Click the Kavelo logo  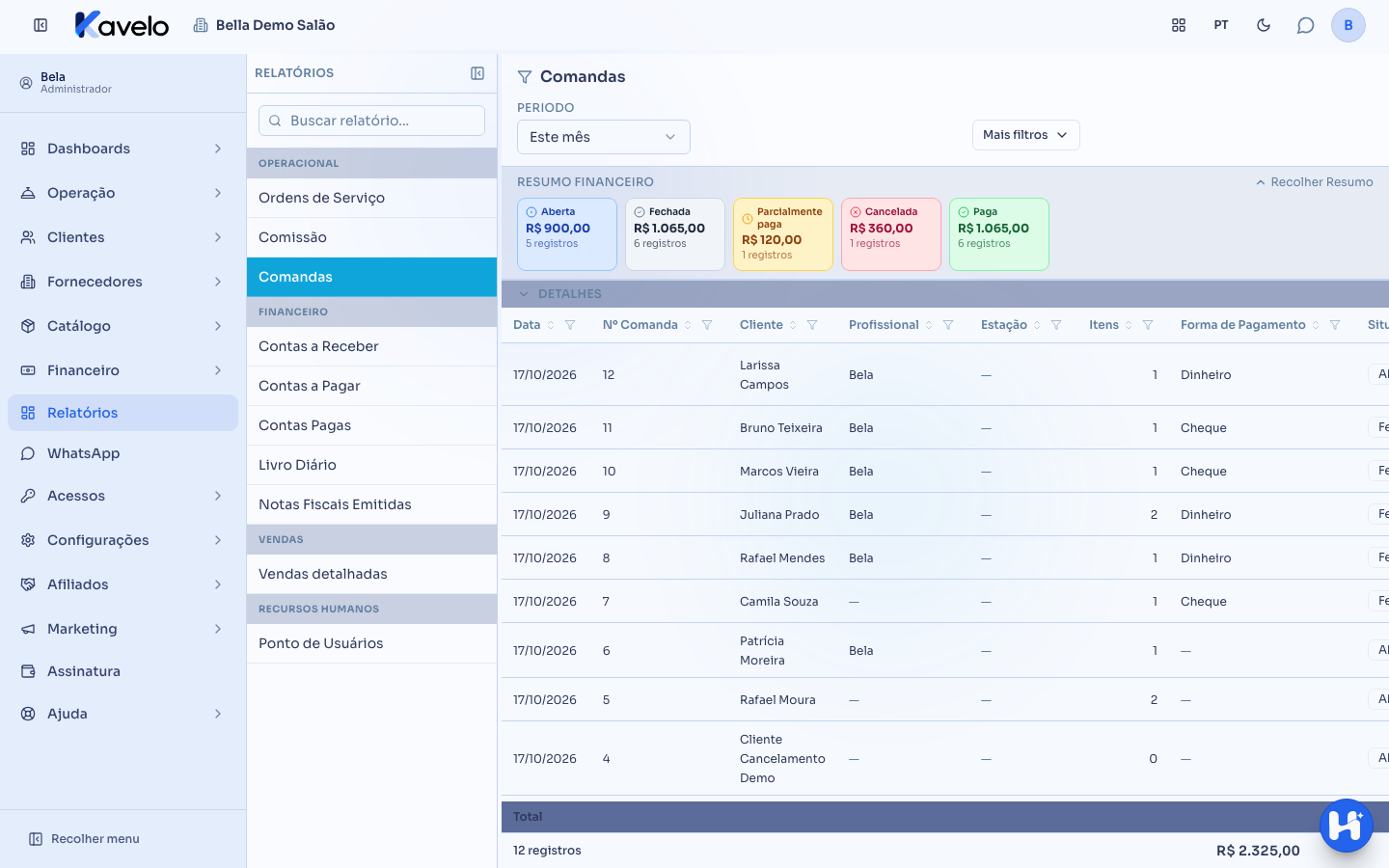pos(122,25)
